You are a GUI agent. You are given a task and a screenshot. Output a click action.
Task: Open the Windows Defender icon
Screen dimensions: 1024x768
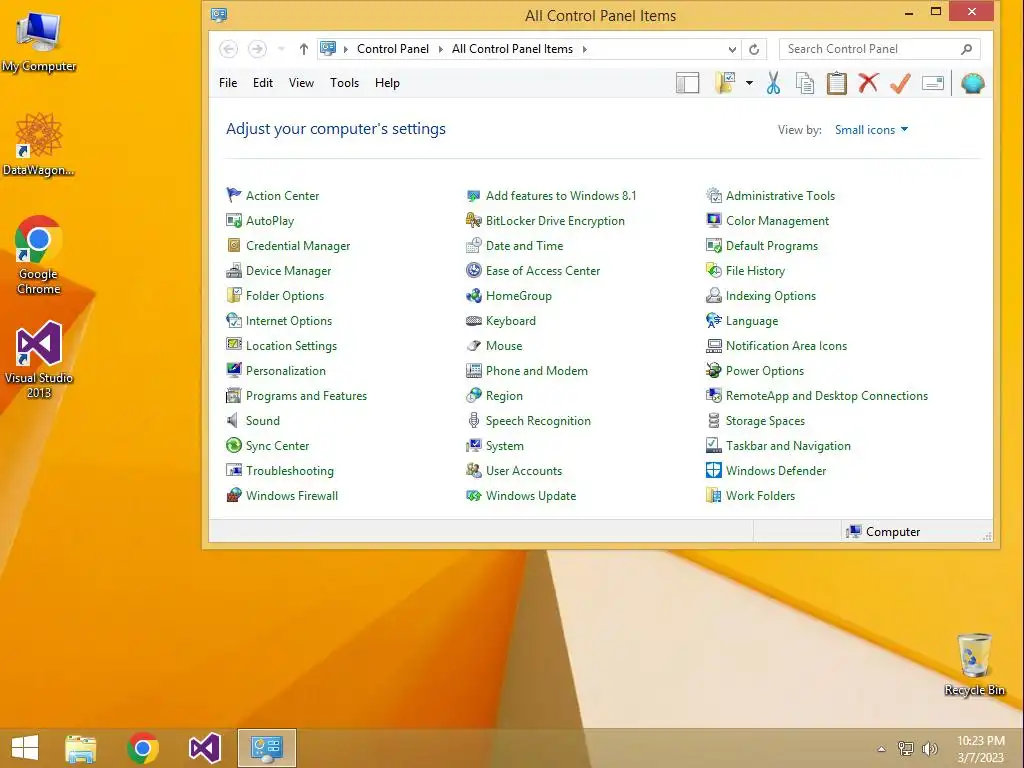714,471
